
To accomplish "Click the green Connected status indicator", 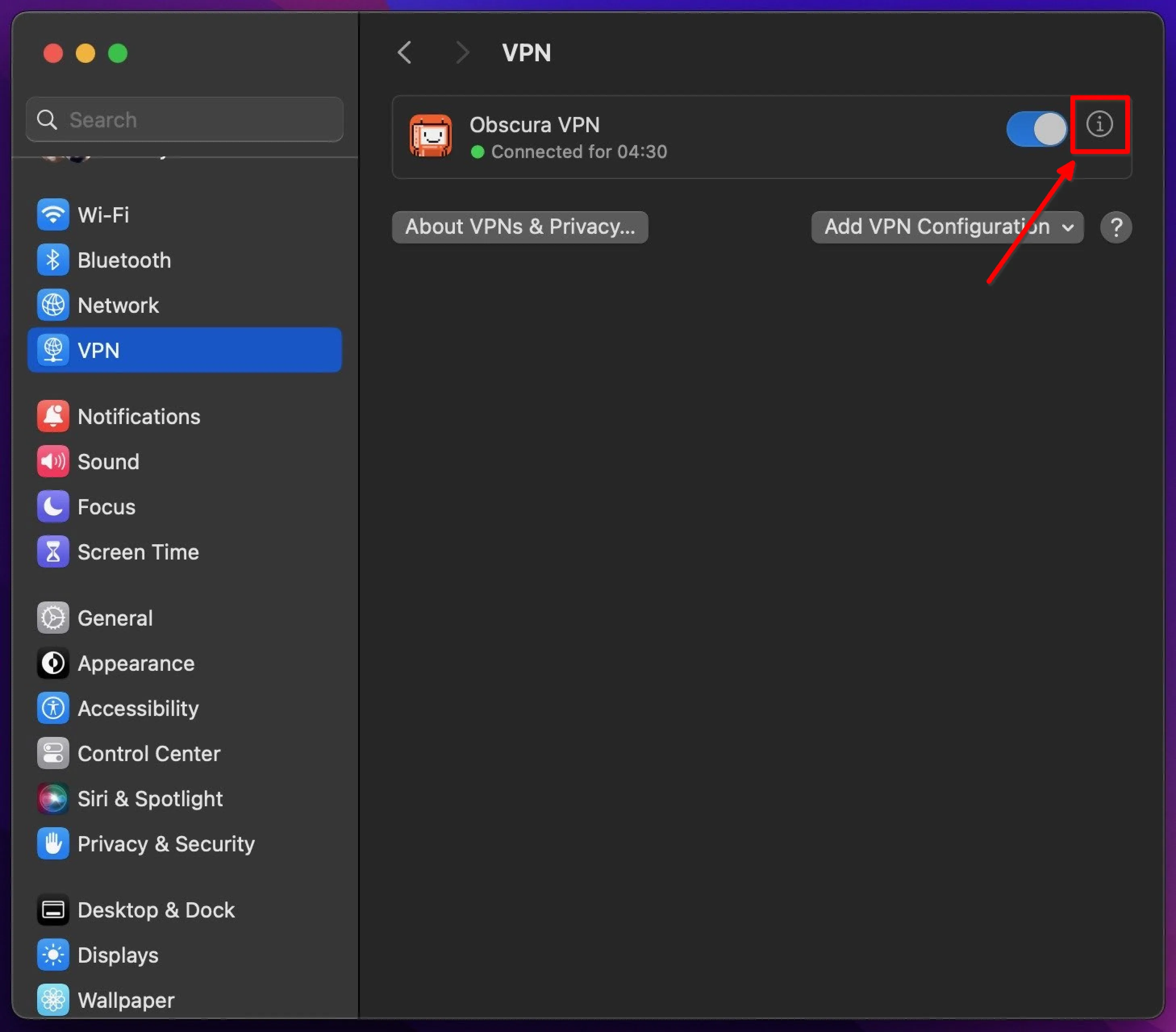I will 479,151.
